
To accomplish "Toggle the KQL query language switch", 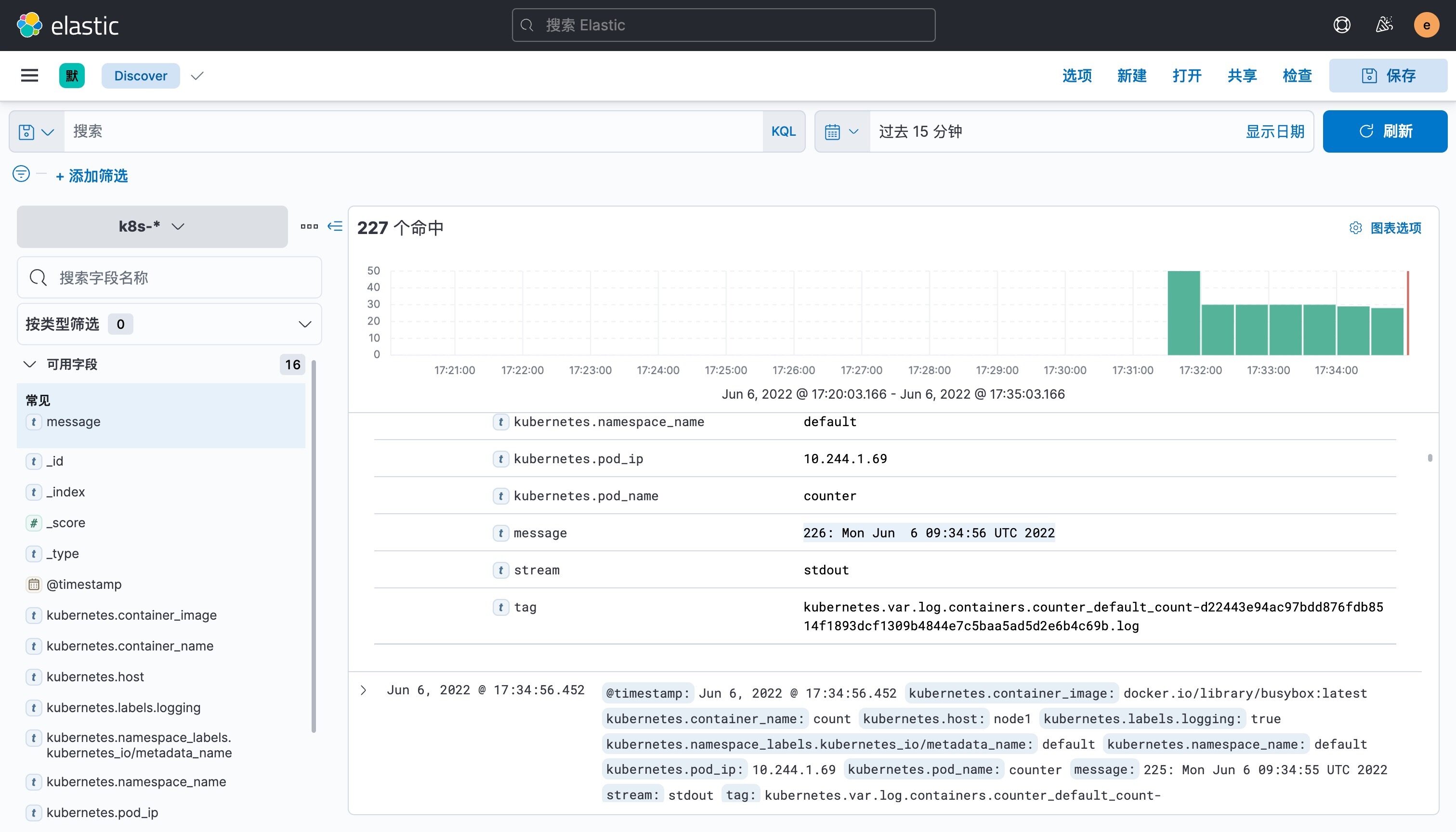I will [783, 131].
